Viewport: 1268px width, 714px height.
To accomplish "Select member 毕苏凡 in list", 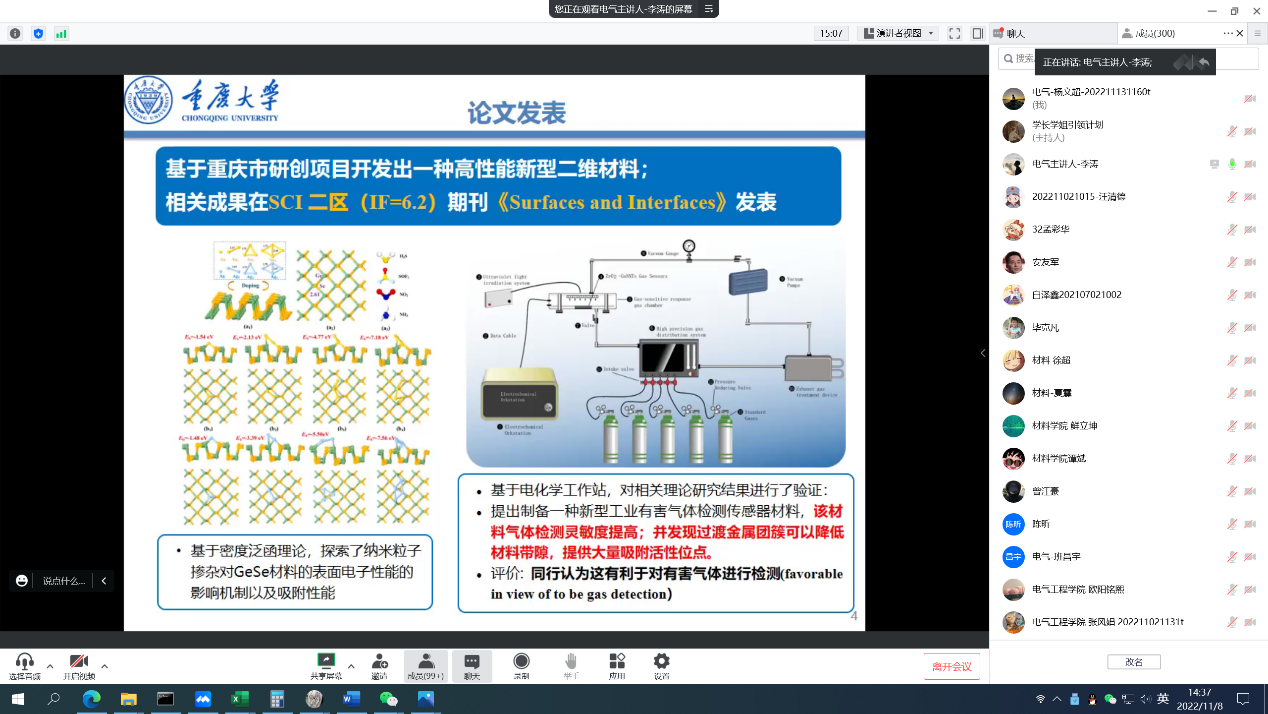I will point(1128,328).
